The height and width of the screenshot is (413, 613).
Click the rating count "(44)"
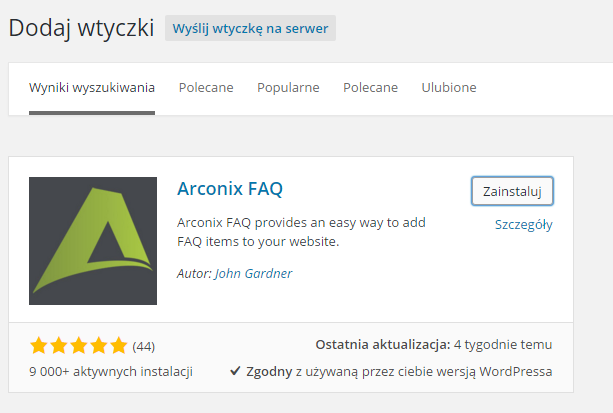(x=143, y=347)
